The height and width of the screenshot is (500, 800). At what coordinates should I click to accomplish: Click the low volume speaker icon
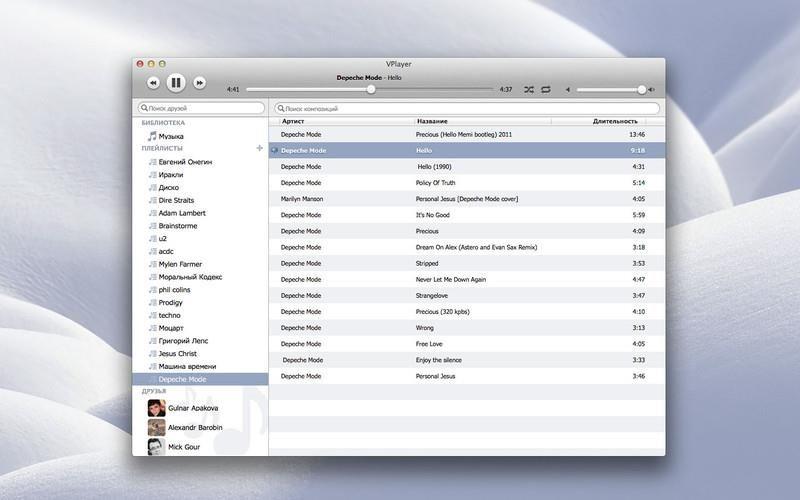click(x=567, y=90)
